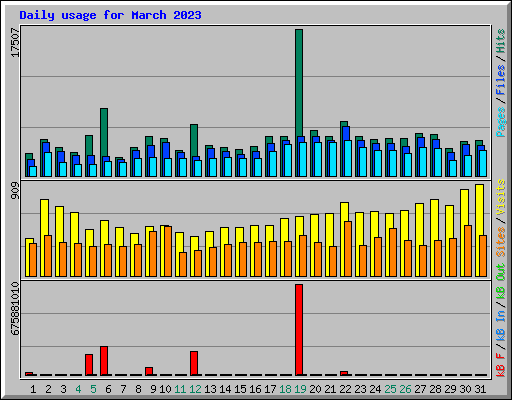Click the red kB bar for day 12
The width and height of the screenshot is (512, 400).
(x=194, y=363)
